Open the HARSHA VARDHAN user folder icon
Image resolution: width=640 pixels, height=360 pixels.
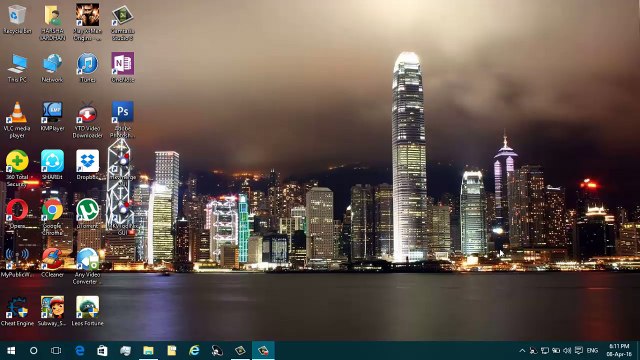[x=52, y=22]
